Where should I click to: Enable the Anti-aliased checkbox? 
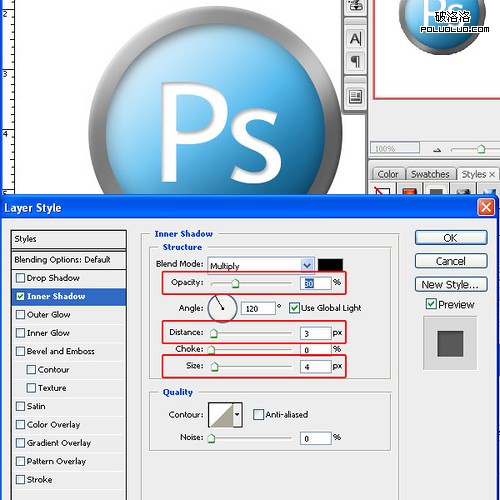258,414
